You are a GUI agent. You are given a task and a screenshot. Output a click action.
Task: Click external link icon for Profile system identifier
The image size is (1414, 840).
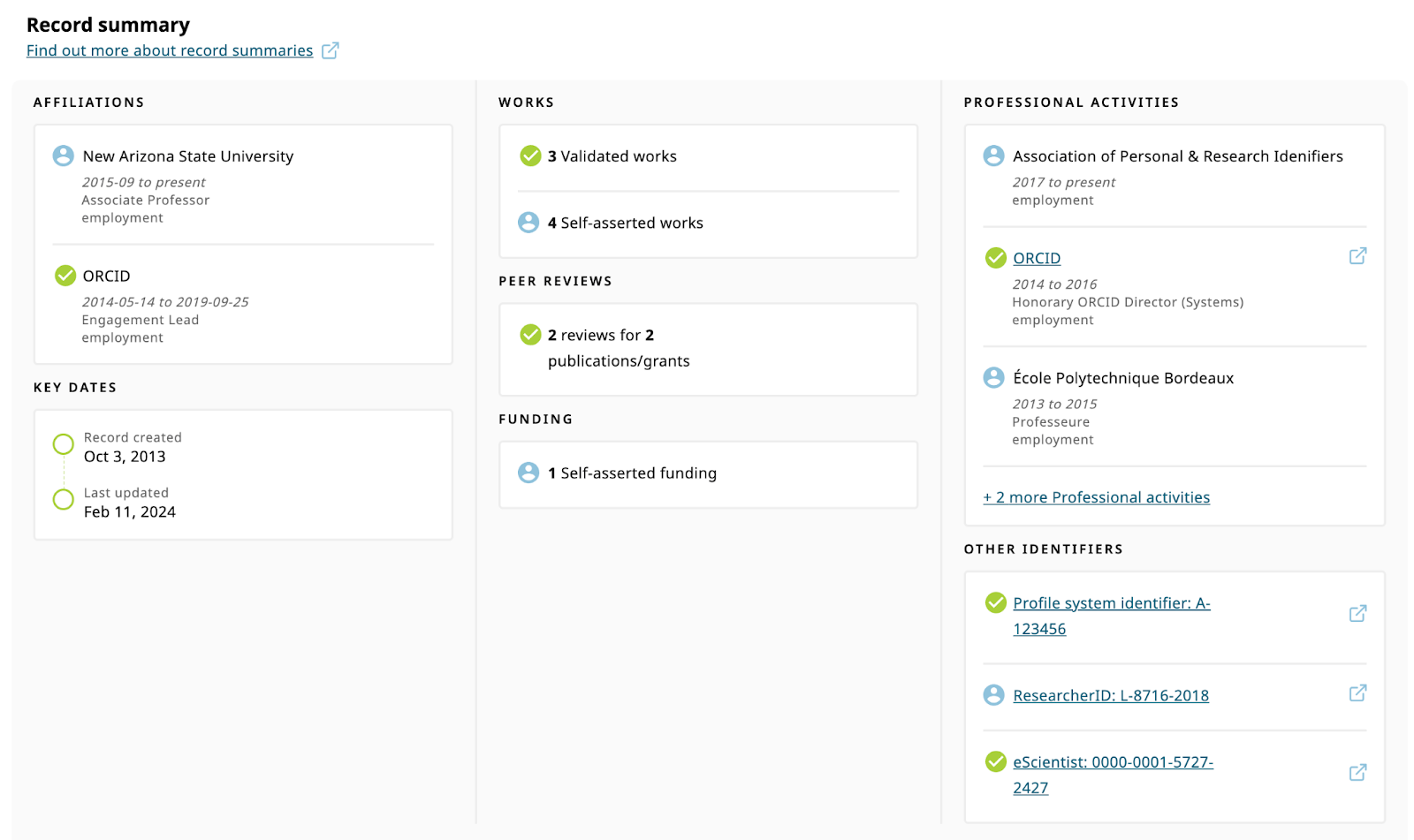click(x=1357, y=614)
